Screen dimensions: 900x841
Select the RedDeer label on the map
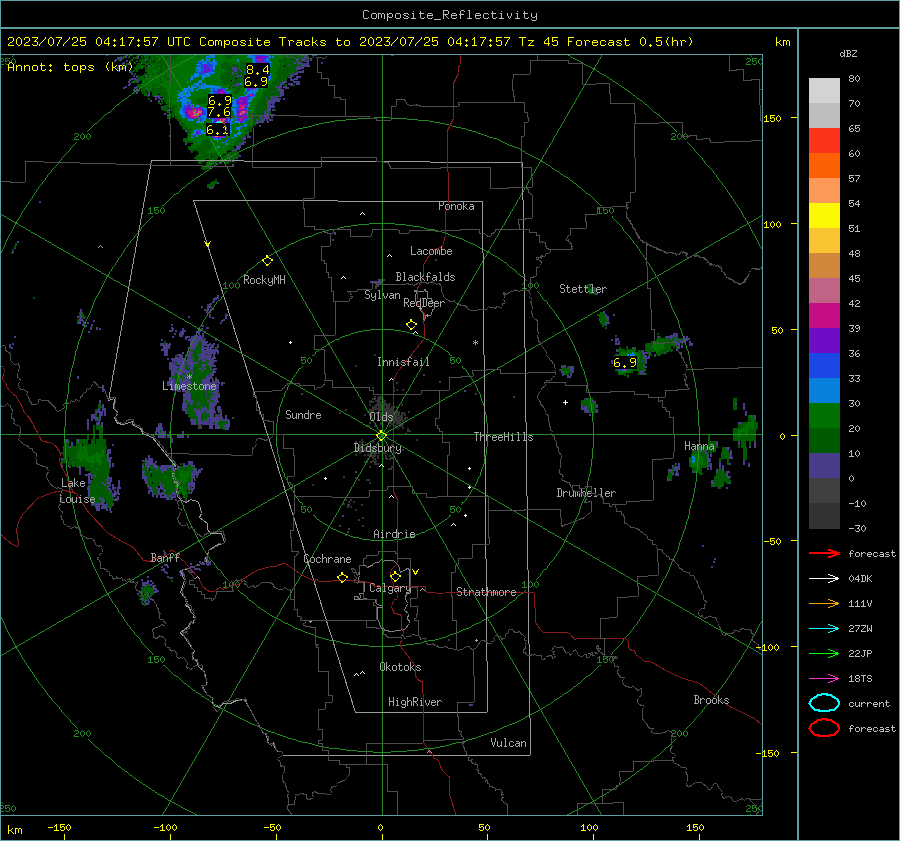tap(424, 303)
